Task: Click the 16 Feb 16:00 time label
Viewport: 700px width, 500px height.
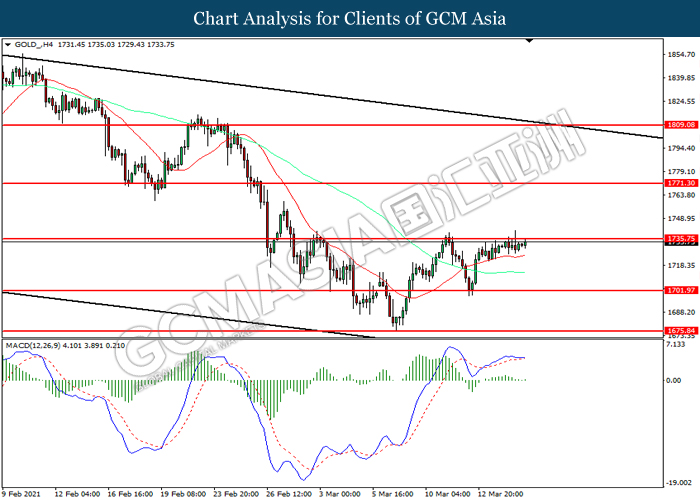Action: click(130, 494)
